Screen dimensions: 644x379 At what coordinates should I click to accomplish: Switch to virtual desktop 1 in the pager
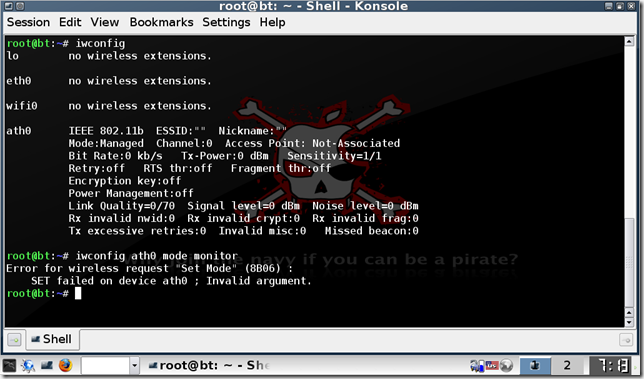click(535, 365)
